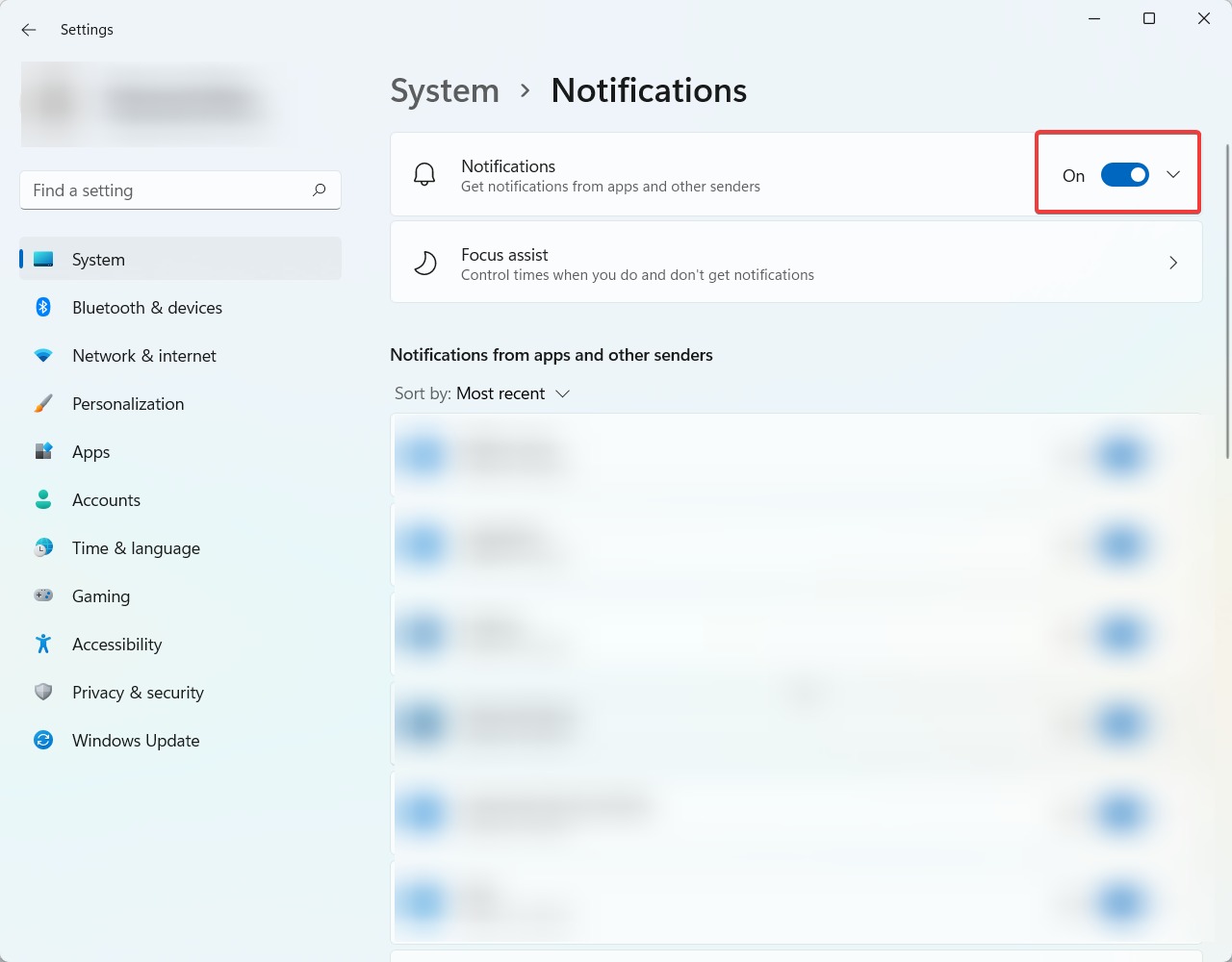Click the System monitor icon in sidebar
Screen dimensions: 1232x962
point(43,260)
